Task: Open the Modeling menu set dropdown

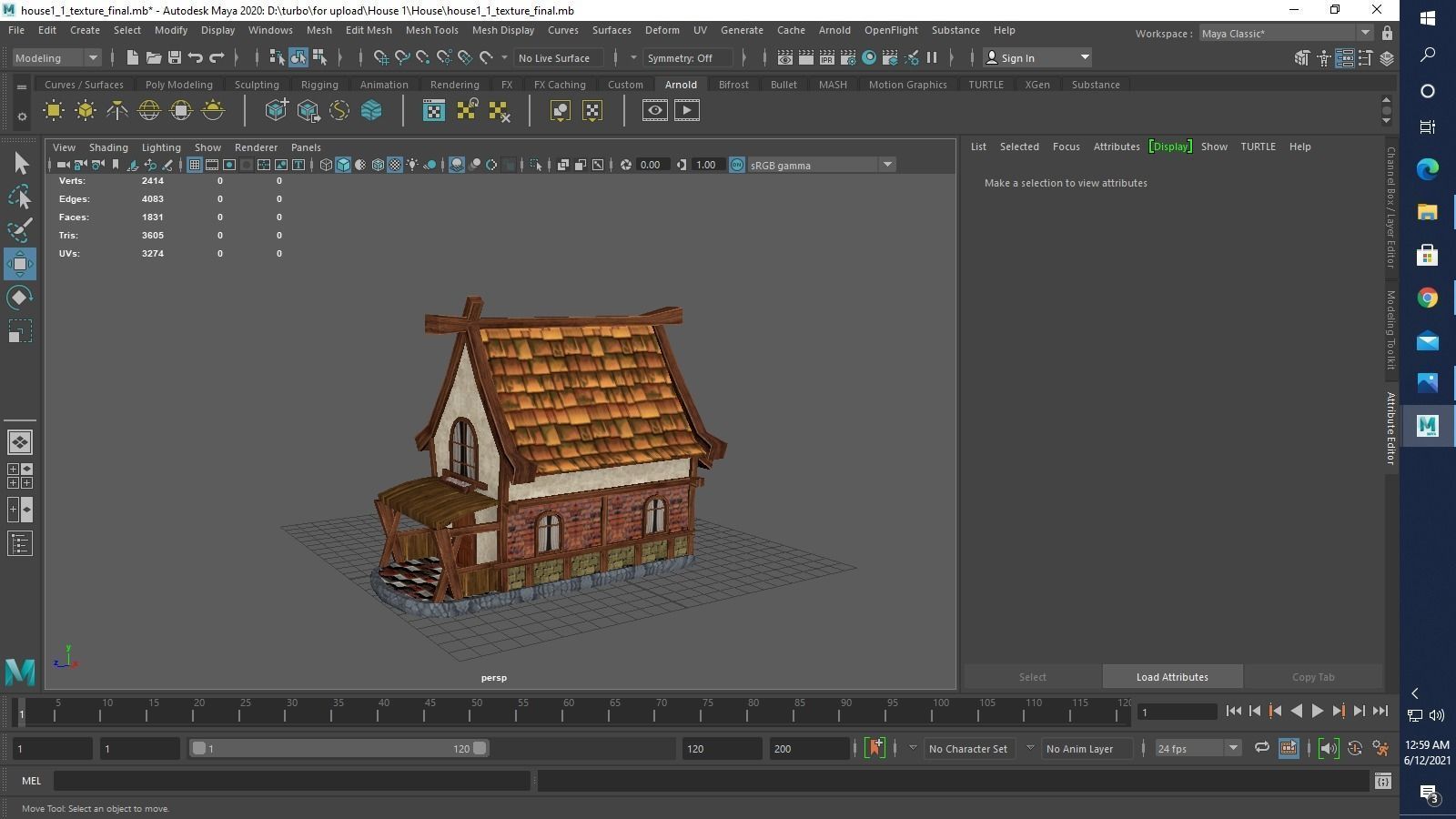Action: (56, 57)
